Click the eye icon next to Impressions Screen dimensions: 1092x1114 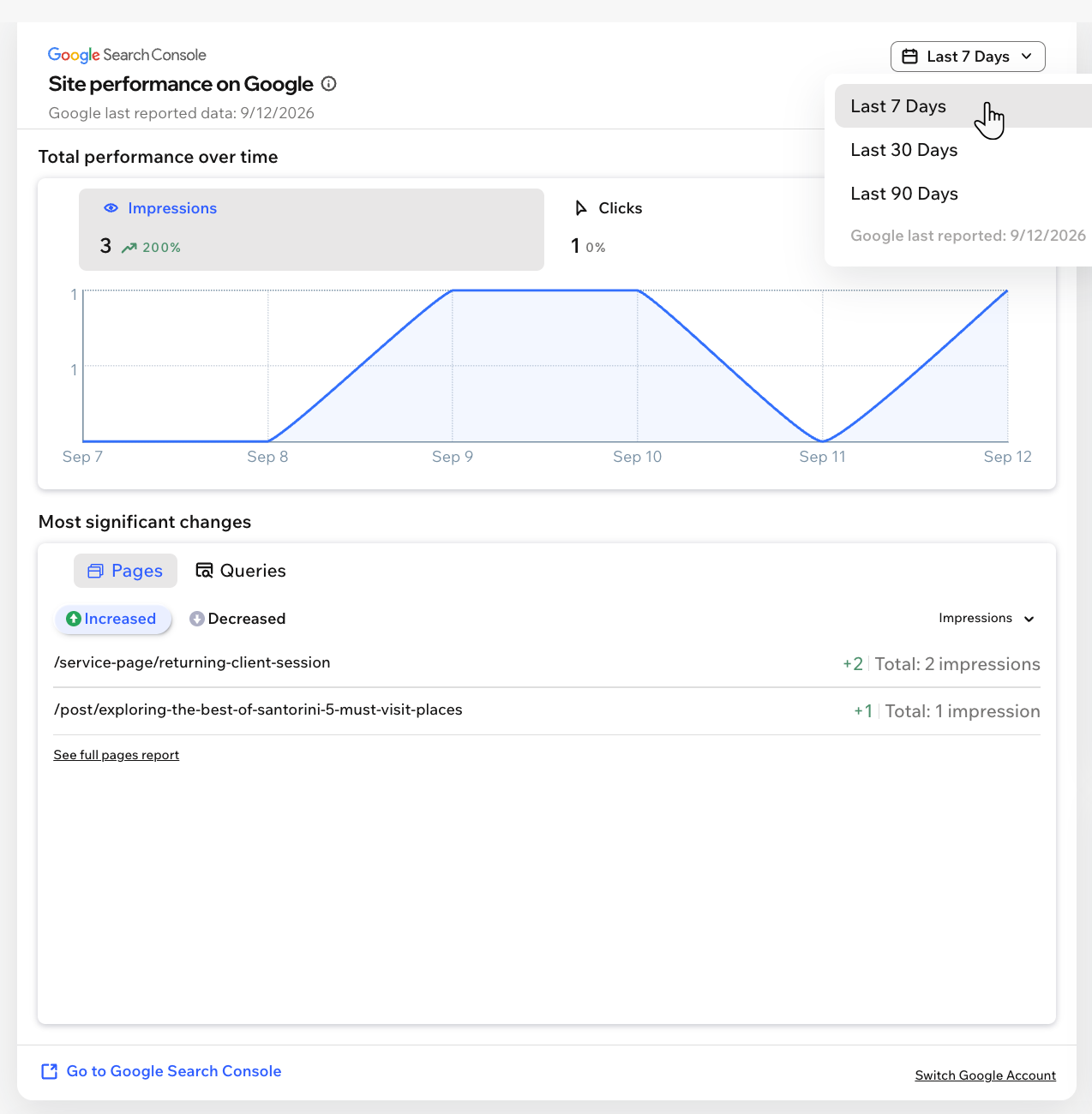[111, 208]
